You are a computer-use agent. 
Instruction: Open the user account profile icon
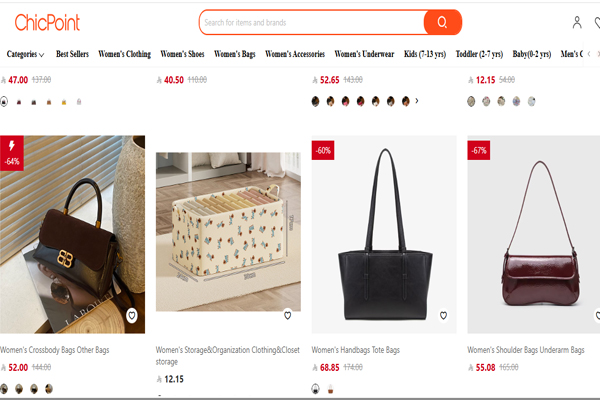click(577, 22)
